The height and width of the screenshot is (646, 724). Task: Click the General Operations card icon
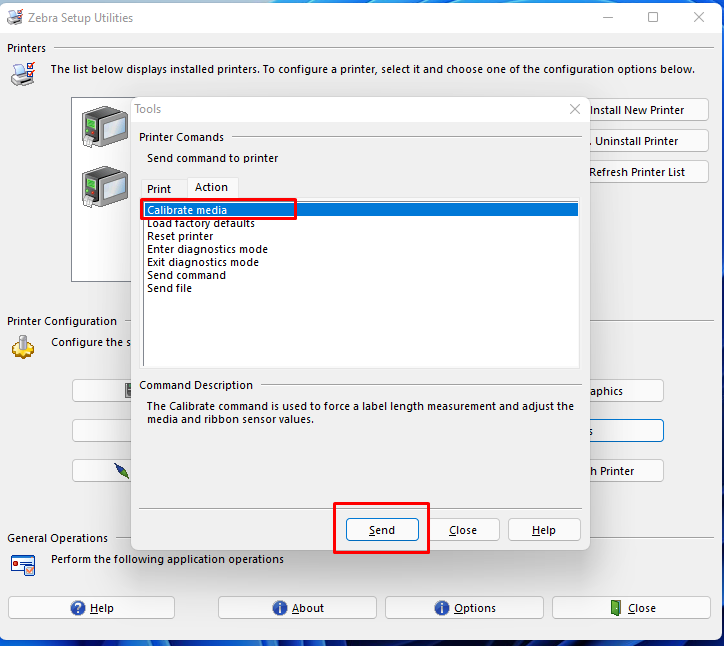(x=23, y=565)
